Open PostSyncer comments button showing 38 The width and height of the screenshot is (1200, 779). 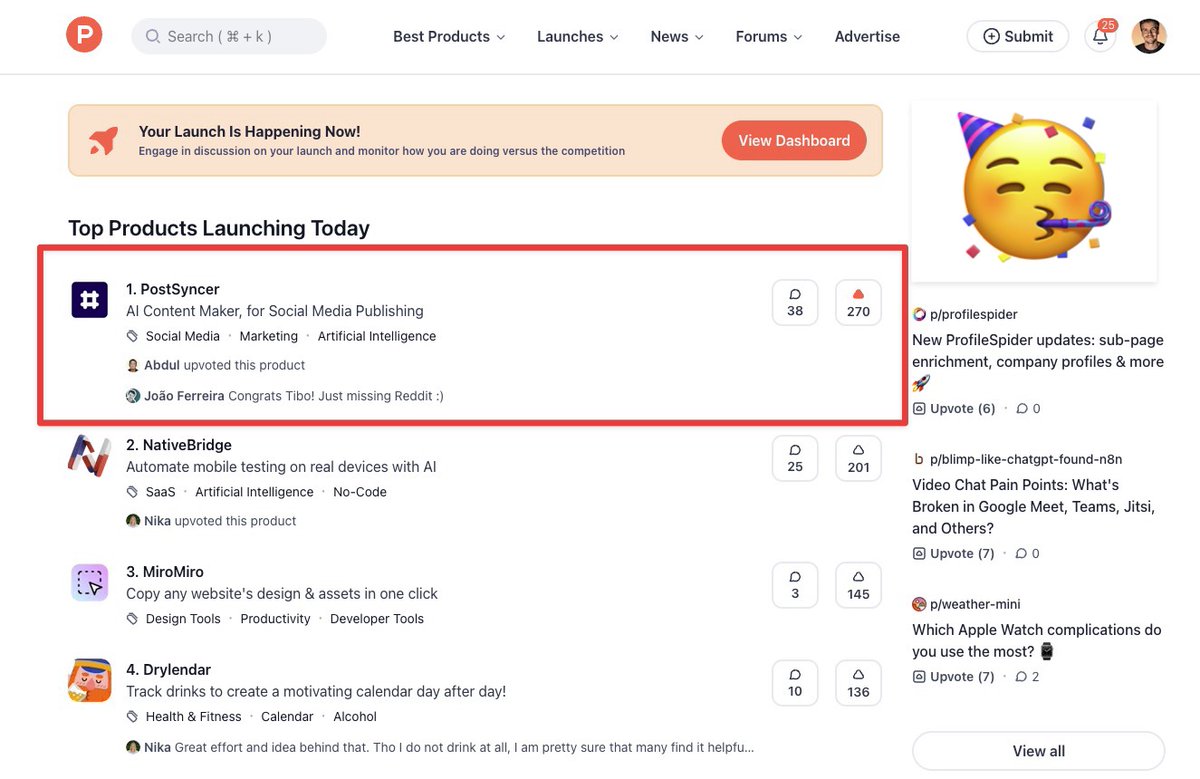pos(795,302)
